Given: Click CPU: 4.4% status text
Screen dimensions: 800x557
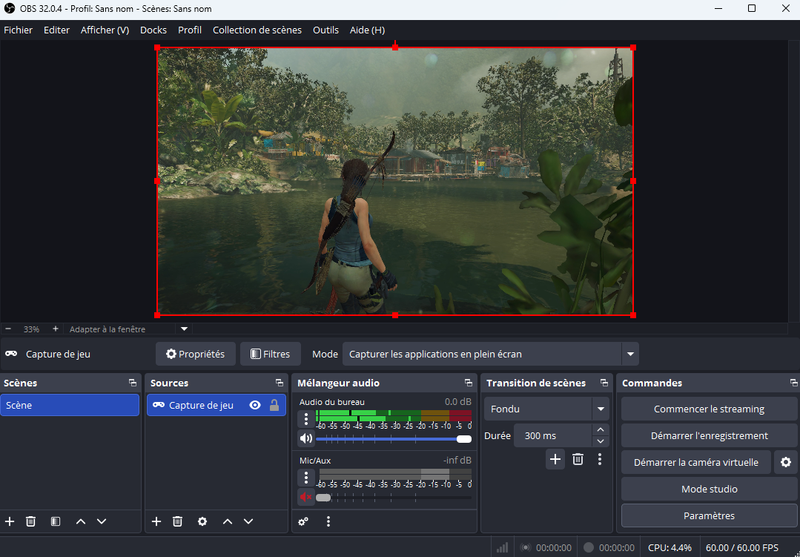Looking at the screenshot, I should click(x=670, y=547).
